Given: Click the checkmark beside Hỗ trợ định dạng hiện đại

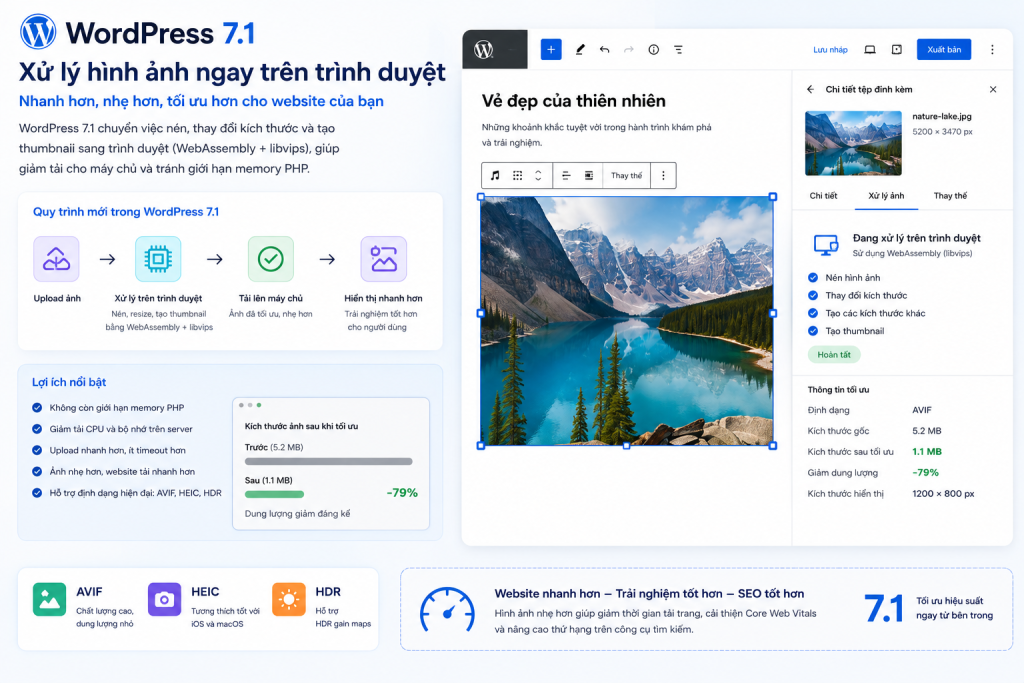Looking at the screenshot, I should (x=37, y=492).
